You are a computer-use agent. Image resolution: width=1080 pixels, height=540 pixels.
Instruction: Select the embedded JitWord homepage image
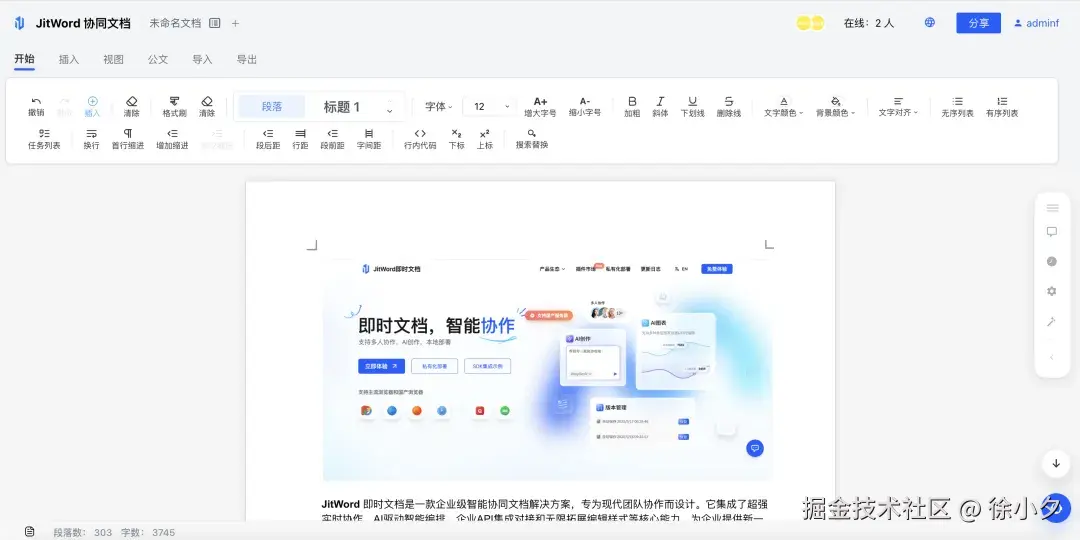[547, 370]
